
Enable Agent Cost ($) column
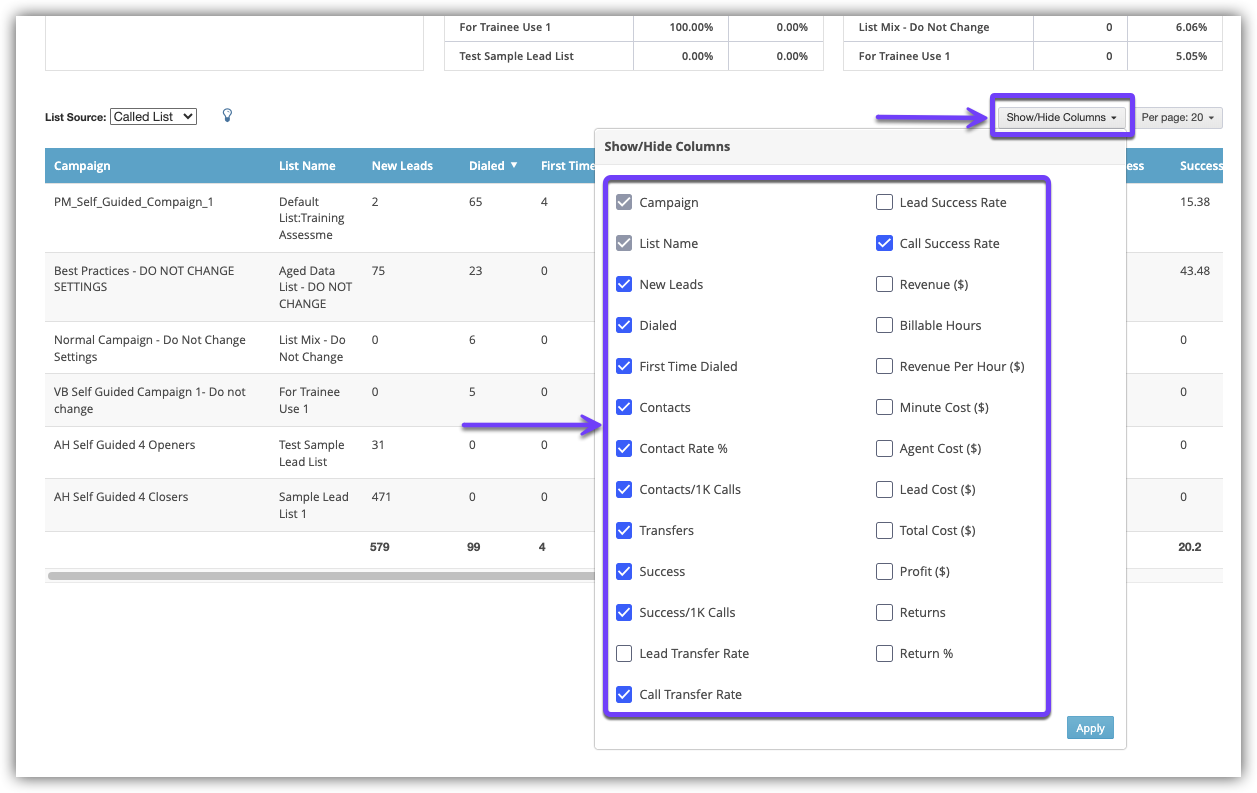pos(884,448)
